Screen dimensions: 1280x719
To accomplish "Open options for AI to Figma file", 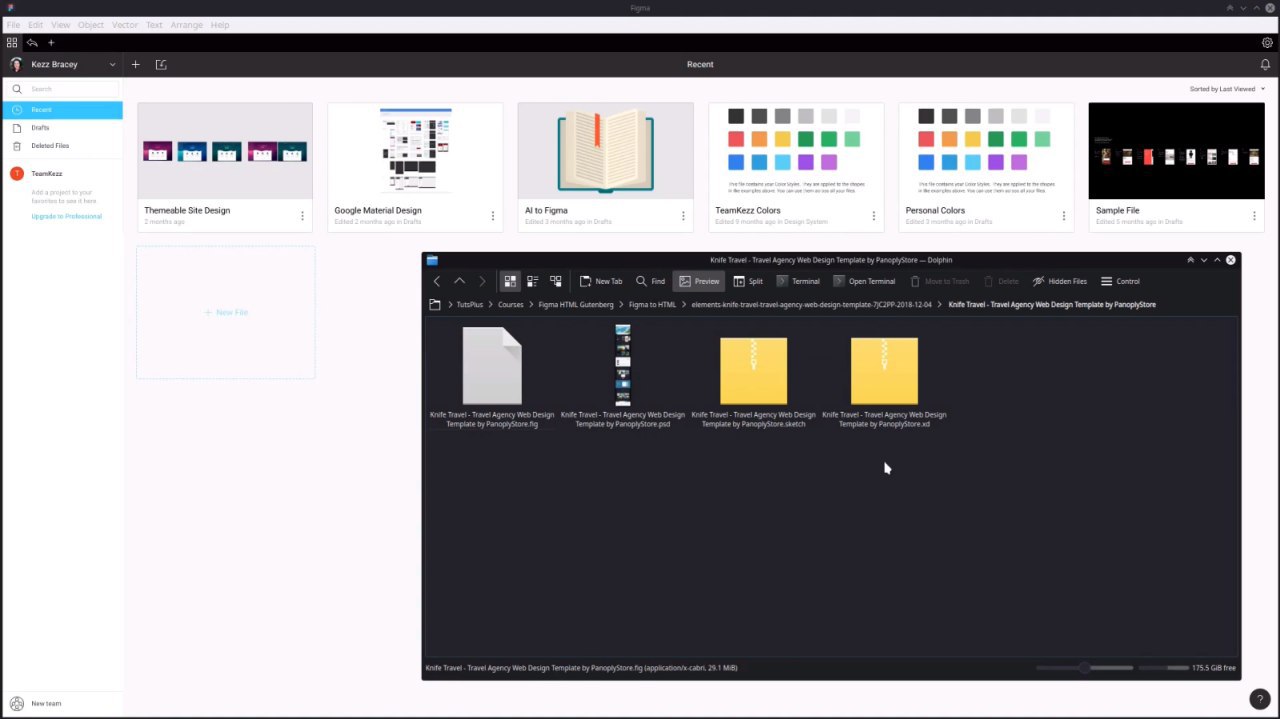I will point(683,216).
